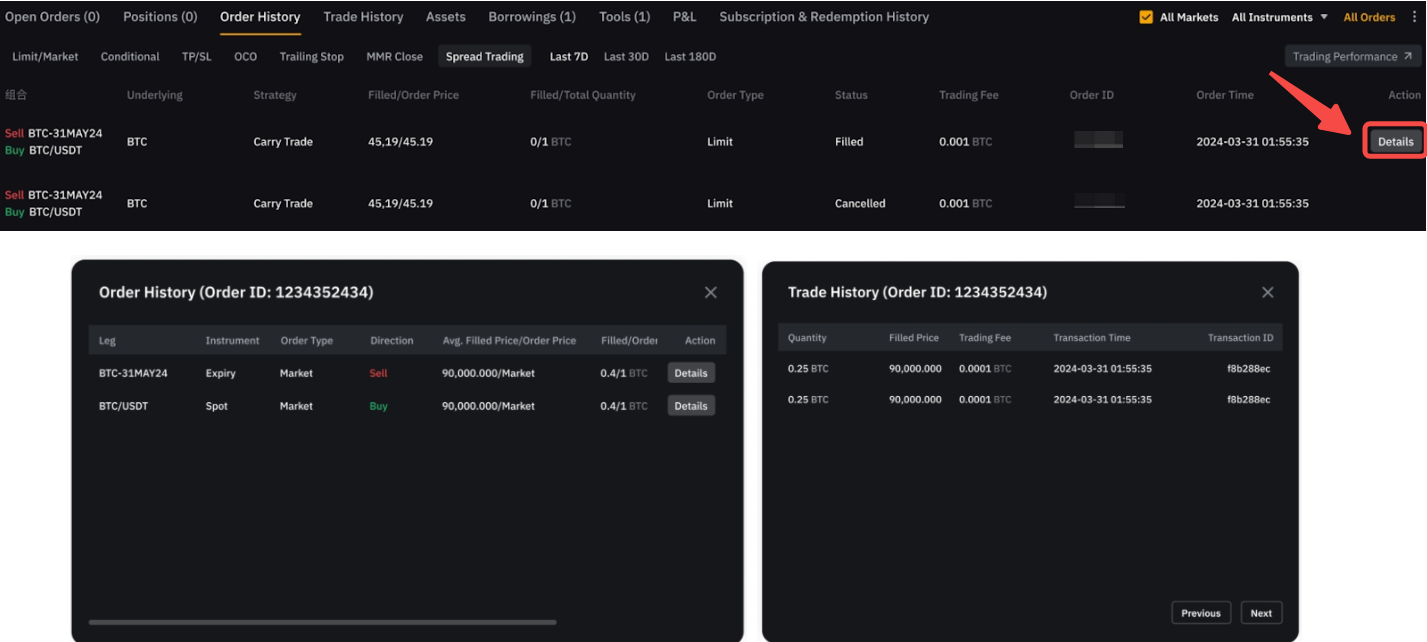Close the Trade History dialog
The width and height of the screenshot is (1427, 642).
1267,292
